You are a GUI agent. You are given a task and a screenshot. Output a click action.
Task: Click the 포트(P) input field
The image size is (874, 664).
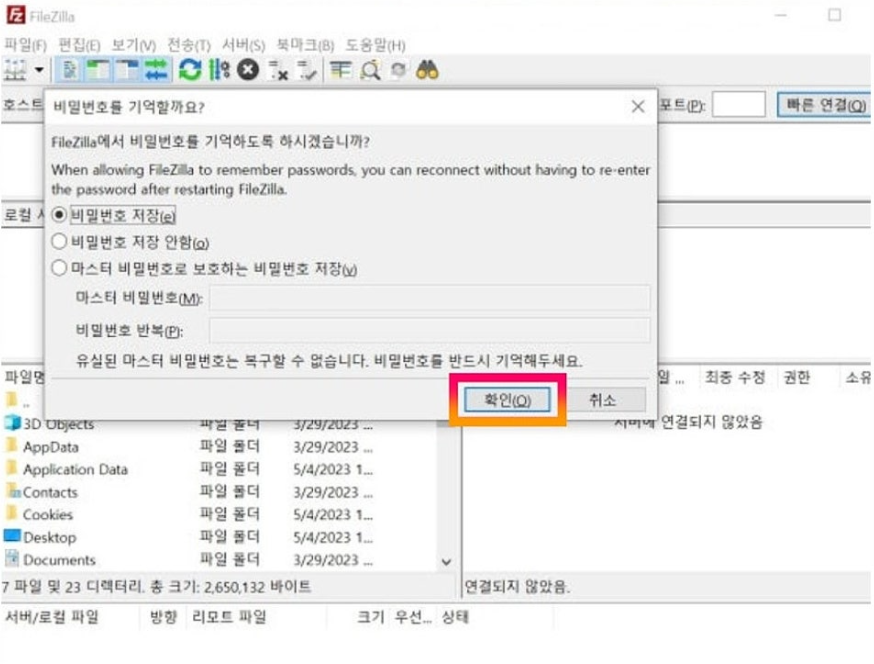(x=739, y=104)
